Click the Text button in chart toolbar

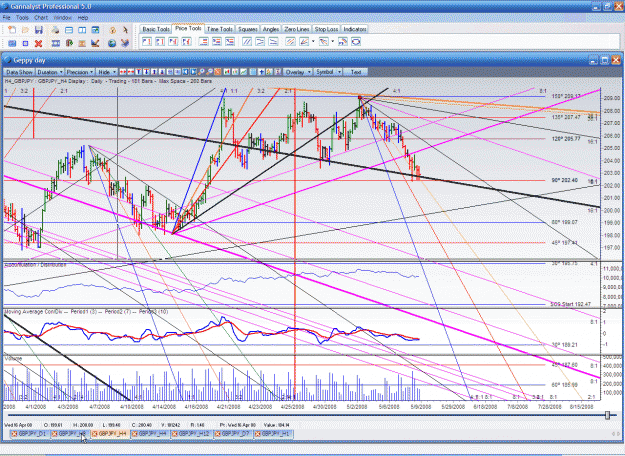[x=356, y=72]
